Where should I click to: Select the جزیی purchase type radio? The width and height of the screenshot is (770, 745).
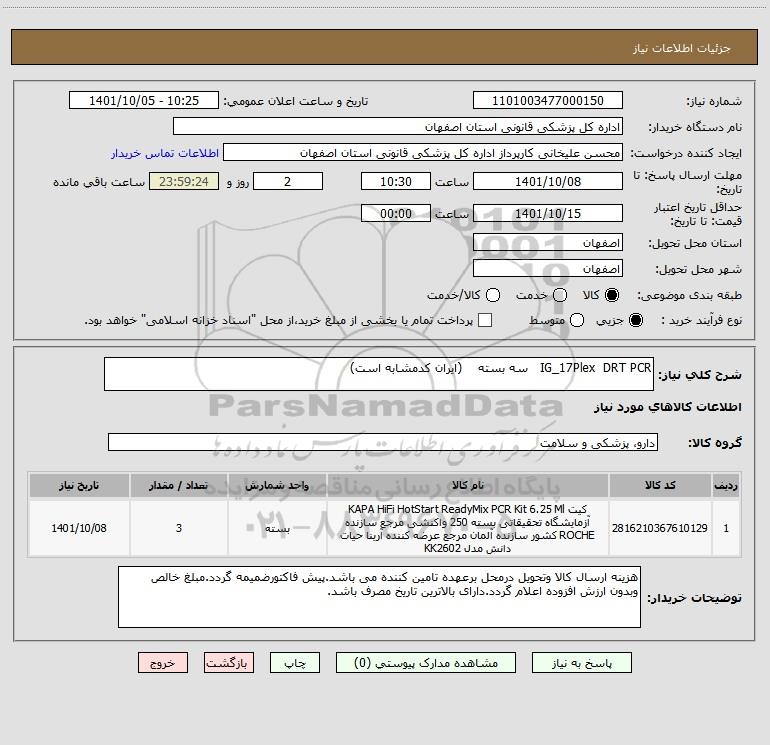(635, 320)
